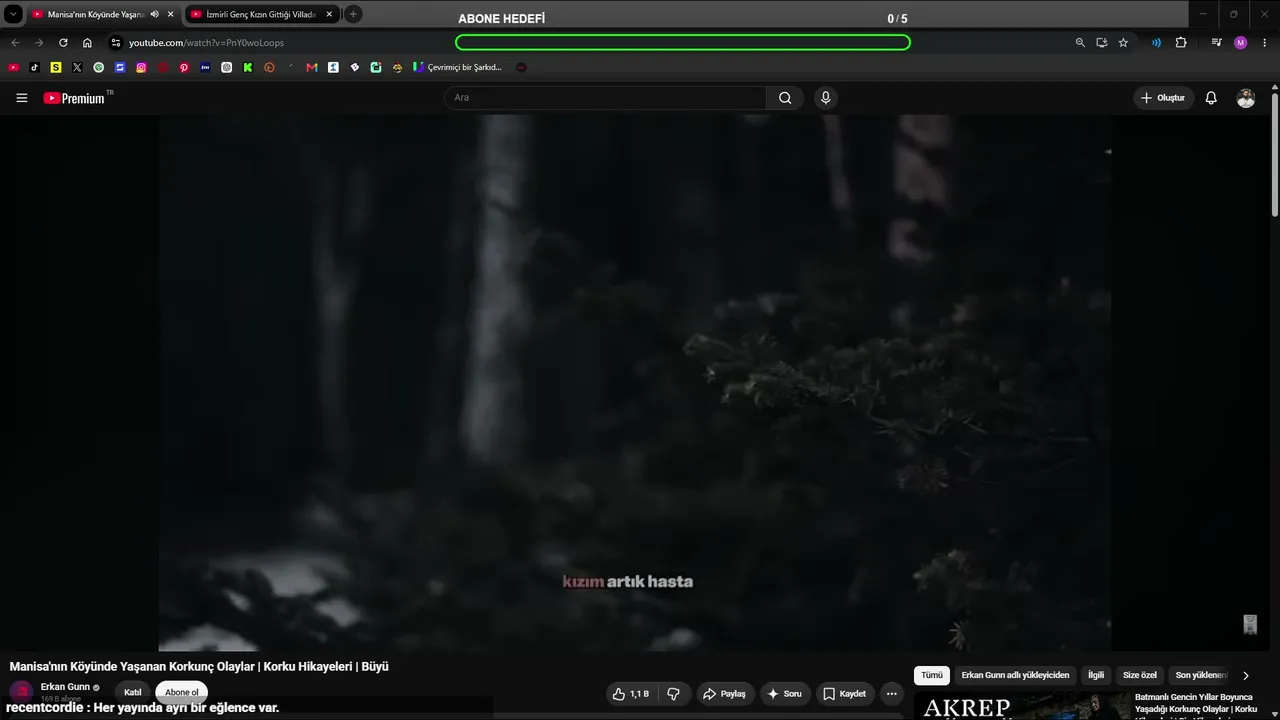Open Batmanlı Gencin recommended video title

(x=1195, y=703)
